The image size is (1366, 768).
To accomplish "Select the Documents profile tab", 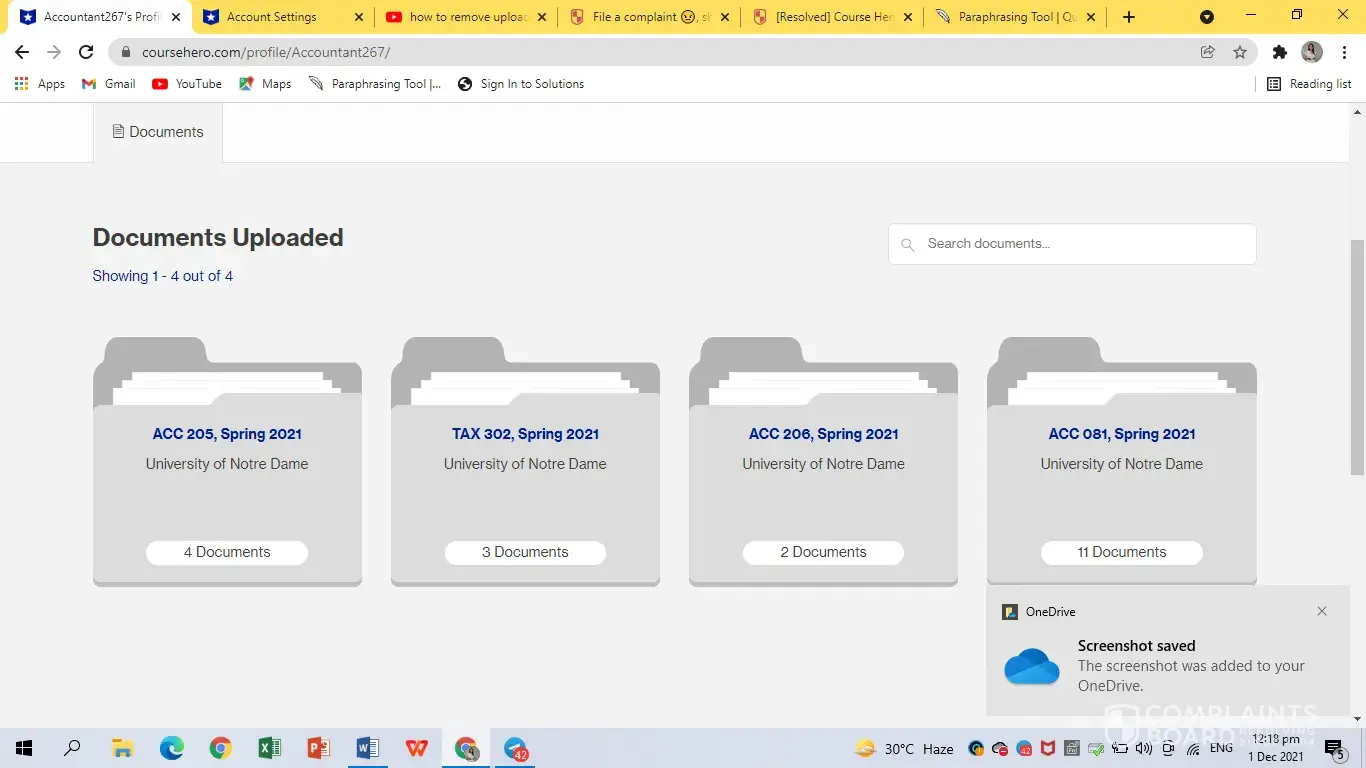I will pos(158,132).
